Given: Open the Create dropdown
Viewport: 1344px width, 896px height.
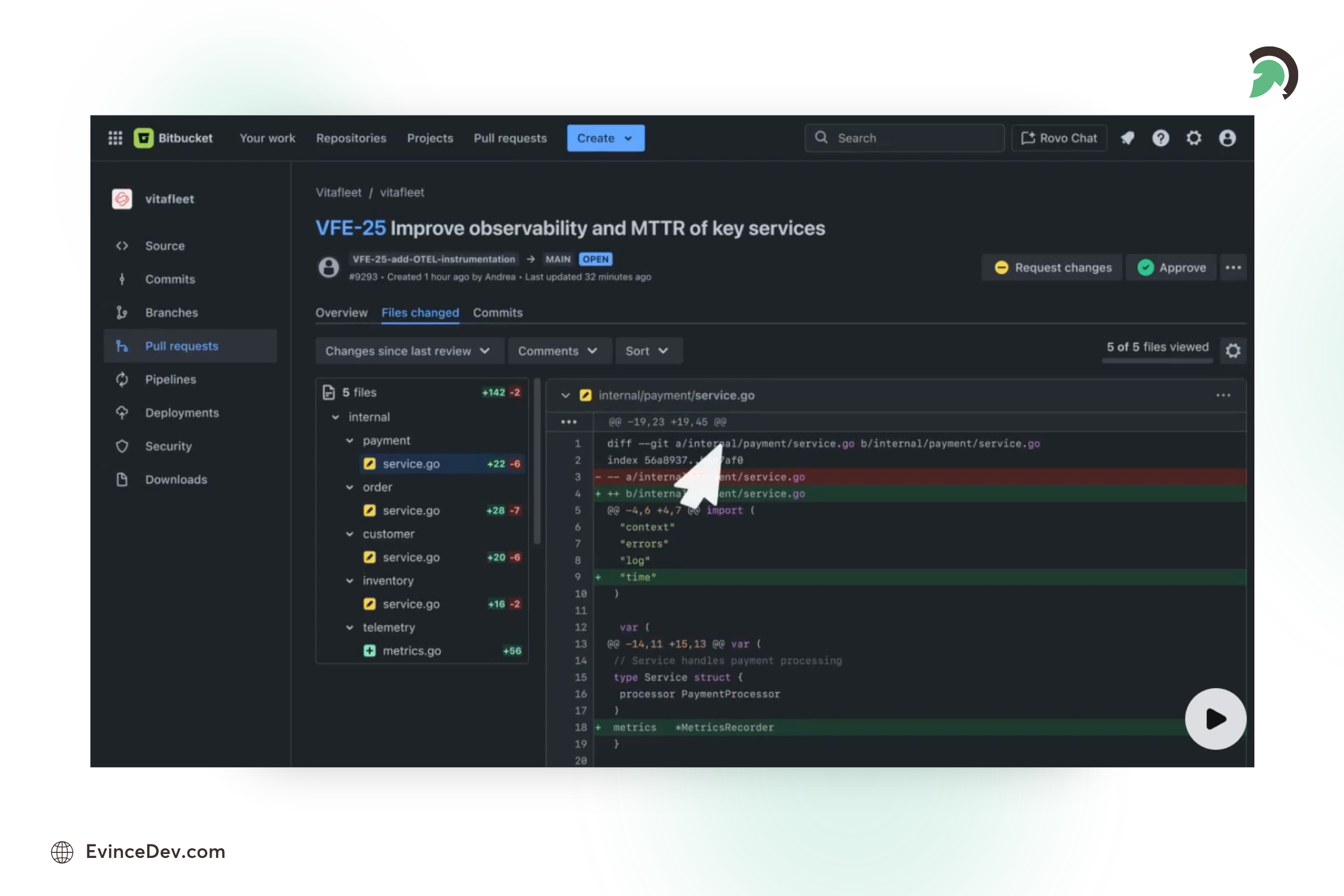Looking at the screenshot, I should click(x=605, y=138).
